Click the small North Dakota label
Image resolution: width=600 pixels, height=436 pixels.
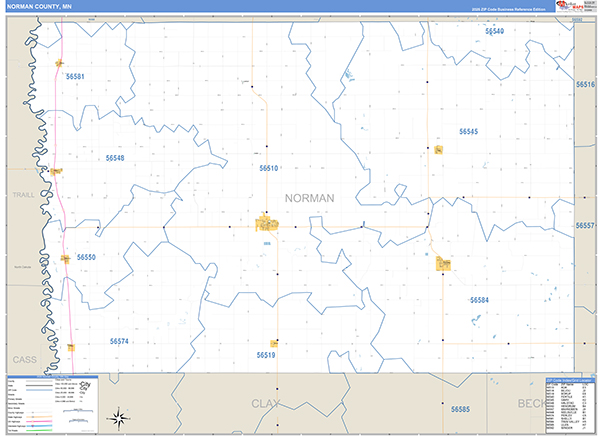tap(23, 267)
